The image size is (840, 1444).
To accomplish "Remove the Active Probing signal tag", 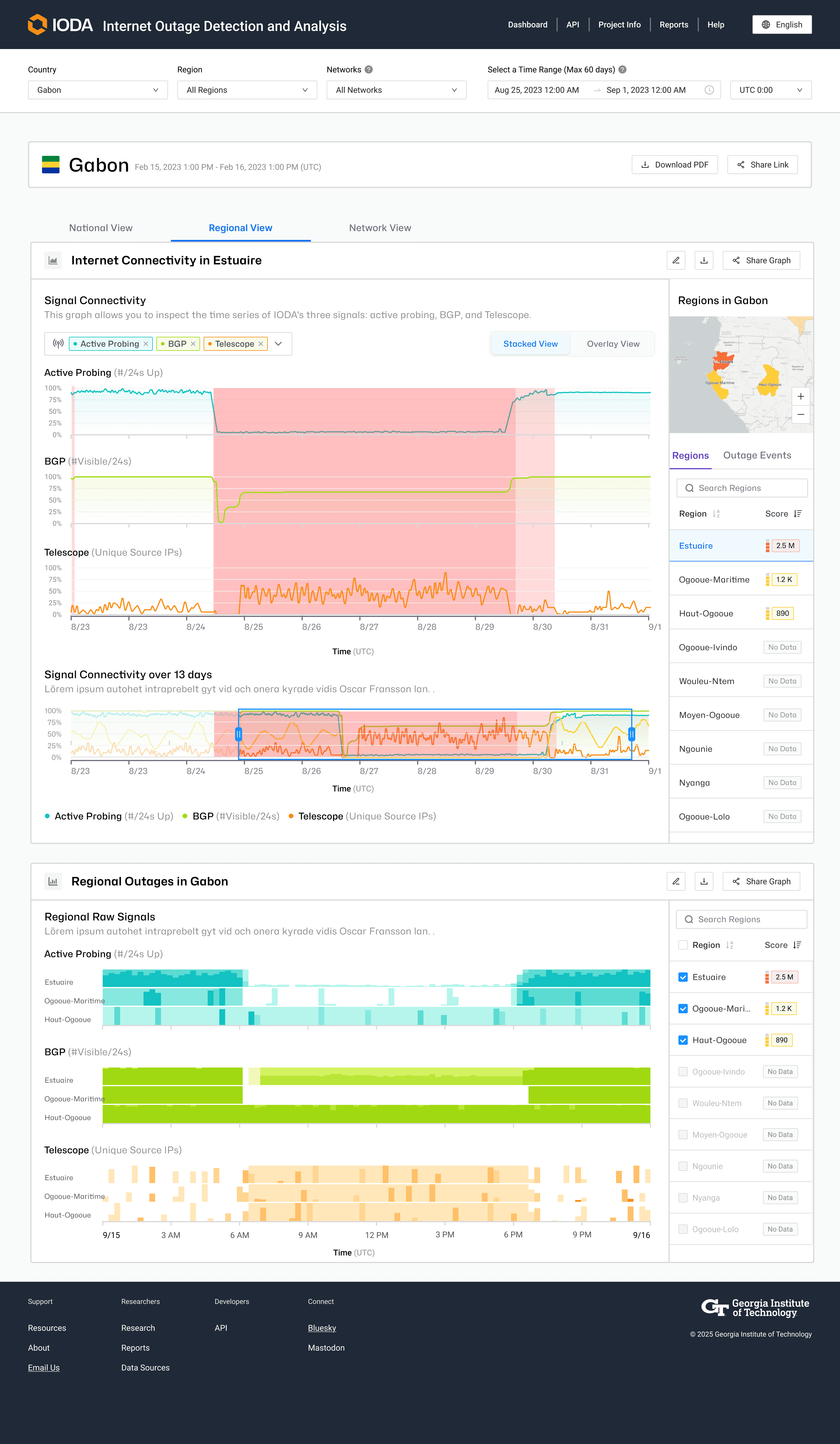I will coord(146,344).
